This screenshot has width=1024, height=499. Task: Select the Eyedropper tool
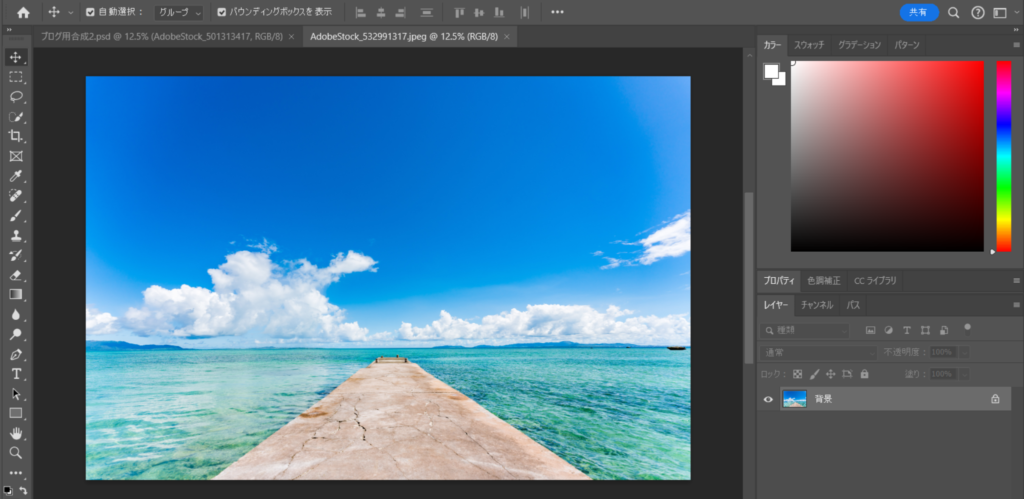pyautogui.click(x=16, y=176)
